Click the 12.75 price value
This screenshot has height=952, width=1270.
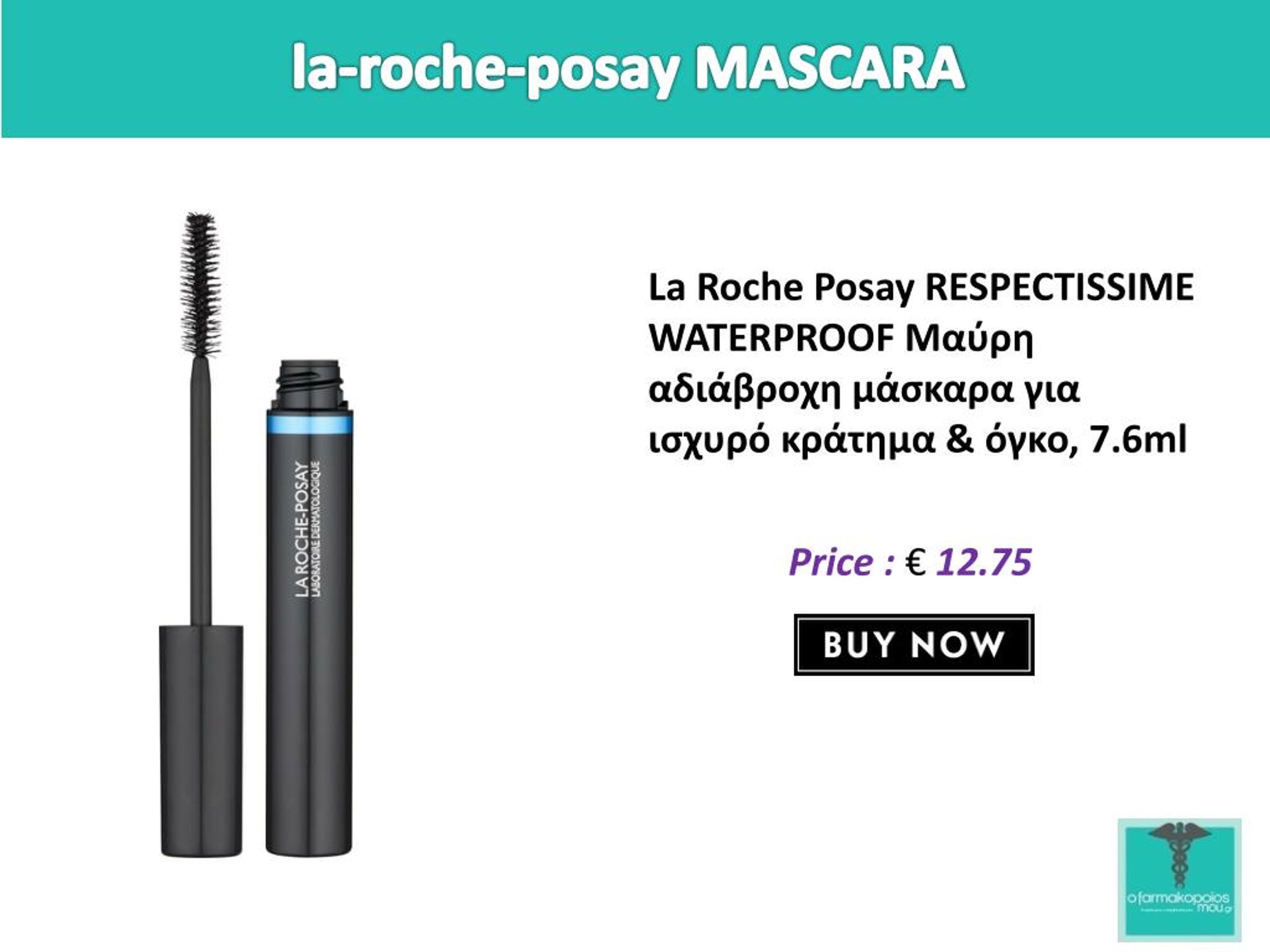(984, 562)
